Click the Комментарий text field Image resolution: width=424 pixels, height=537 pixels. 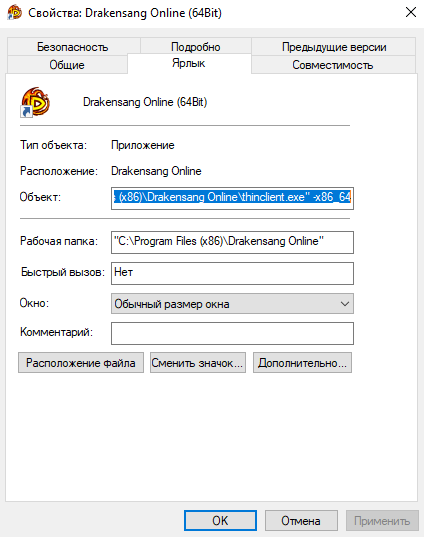[x=232, y=333]
